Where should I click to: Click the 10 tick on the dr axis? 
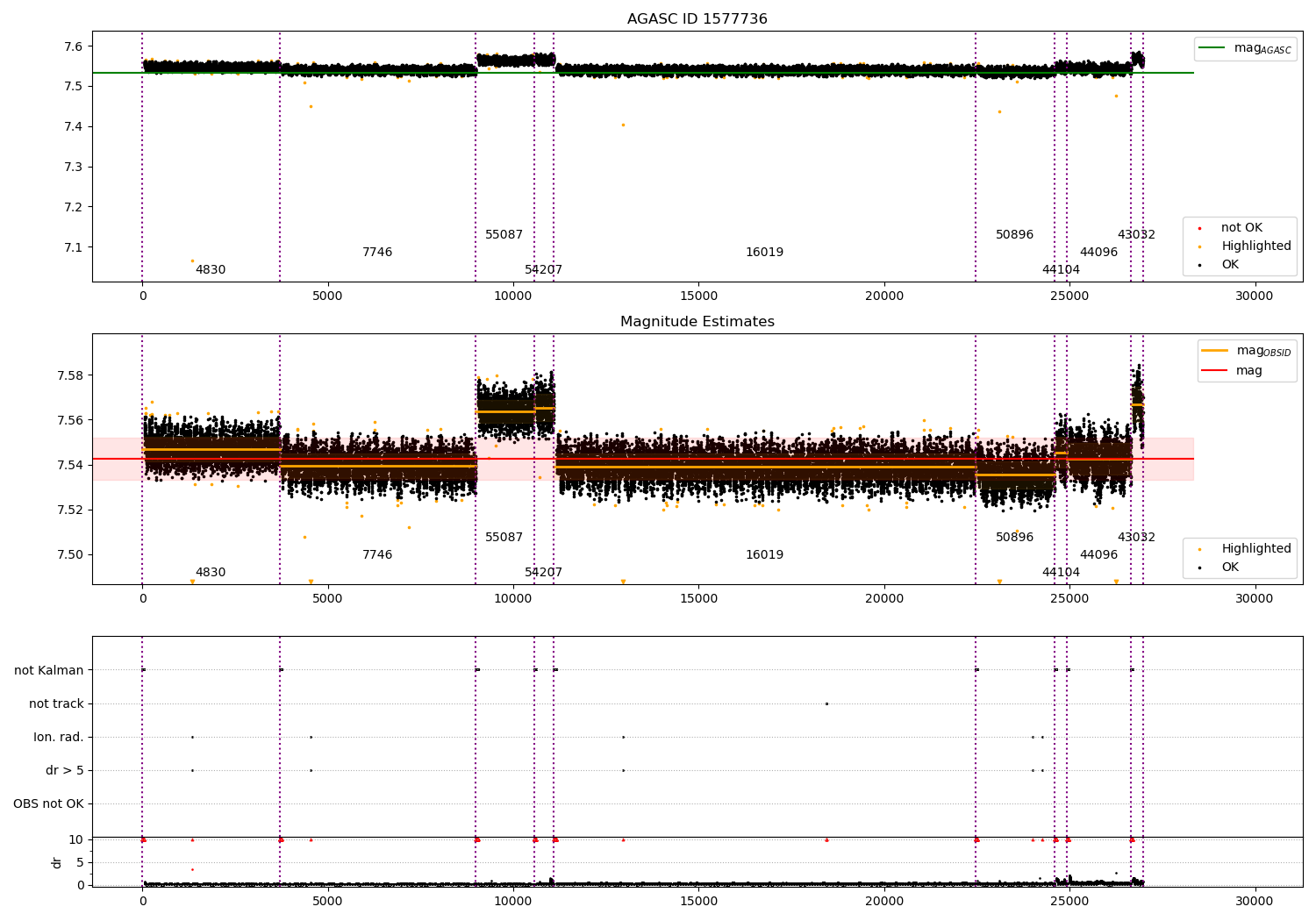pos(76,840)
